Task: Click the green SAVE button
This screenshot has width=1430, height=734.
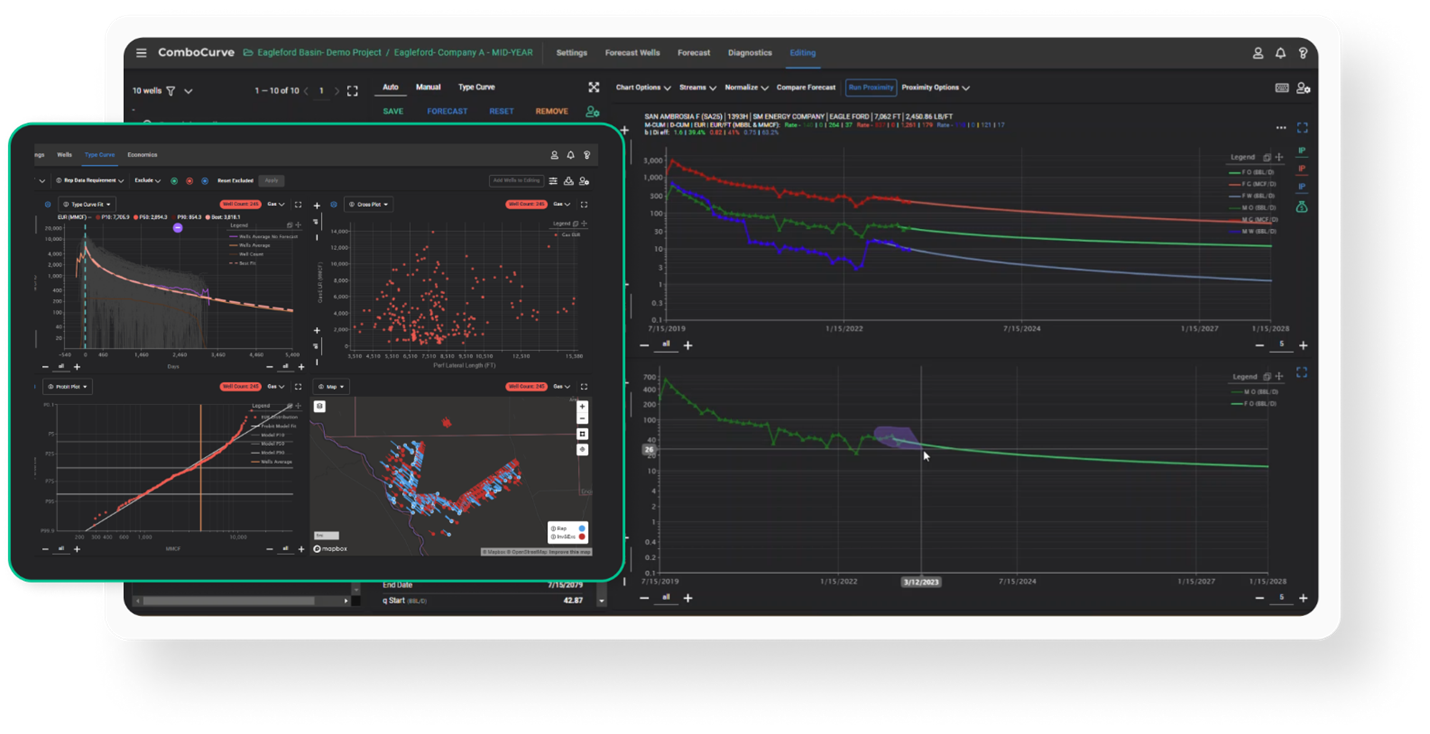Action: coord(393,111)
